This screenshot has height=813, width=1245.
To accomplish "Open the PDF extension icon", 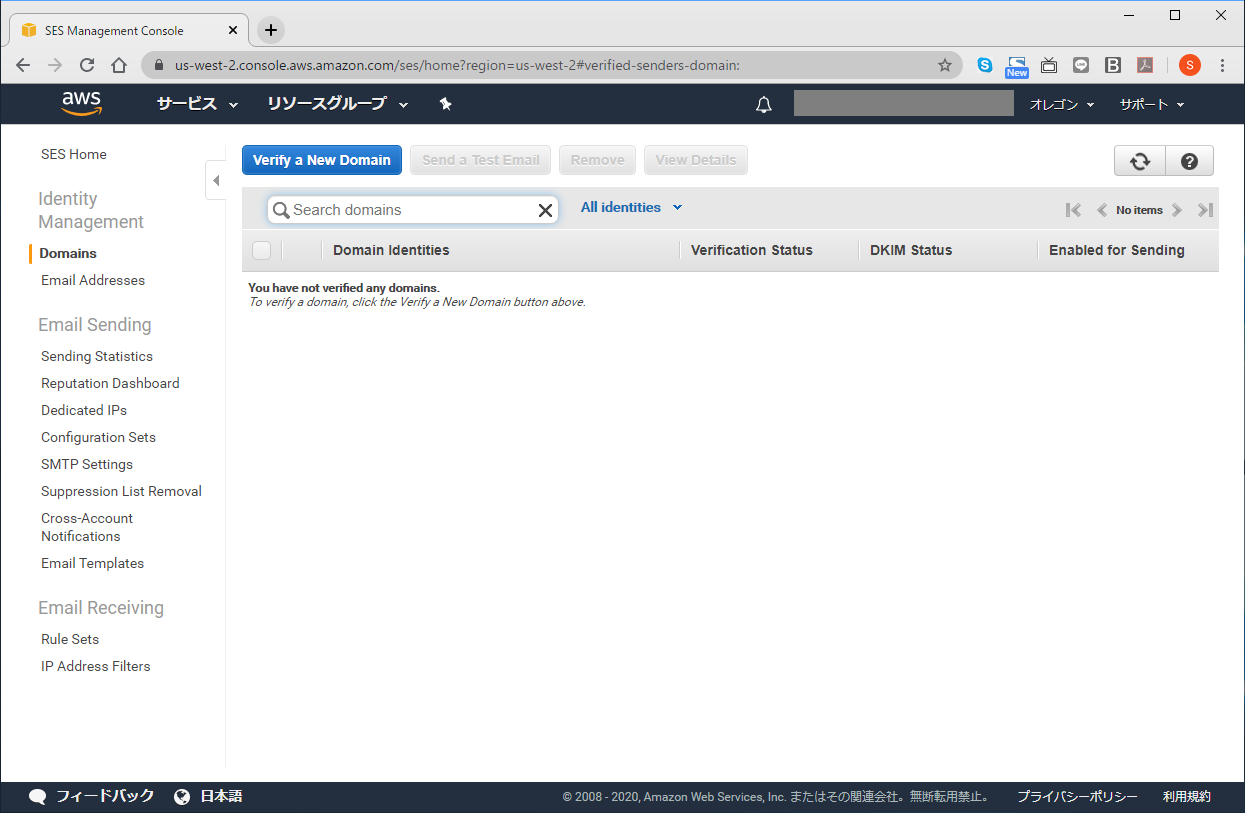I will 1145,65.
